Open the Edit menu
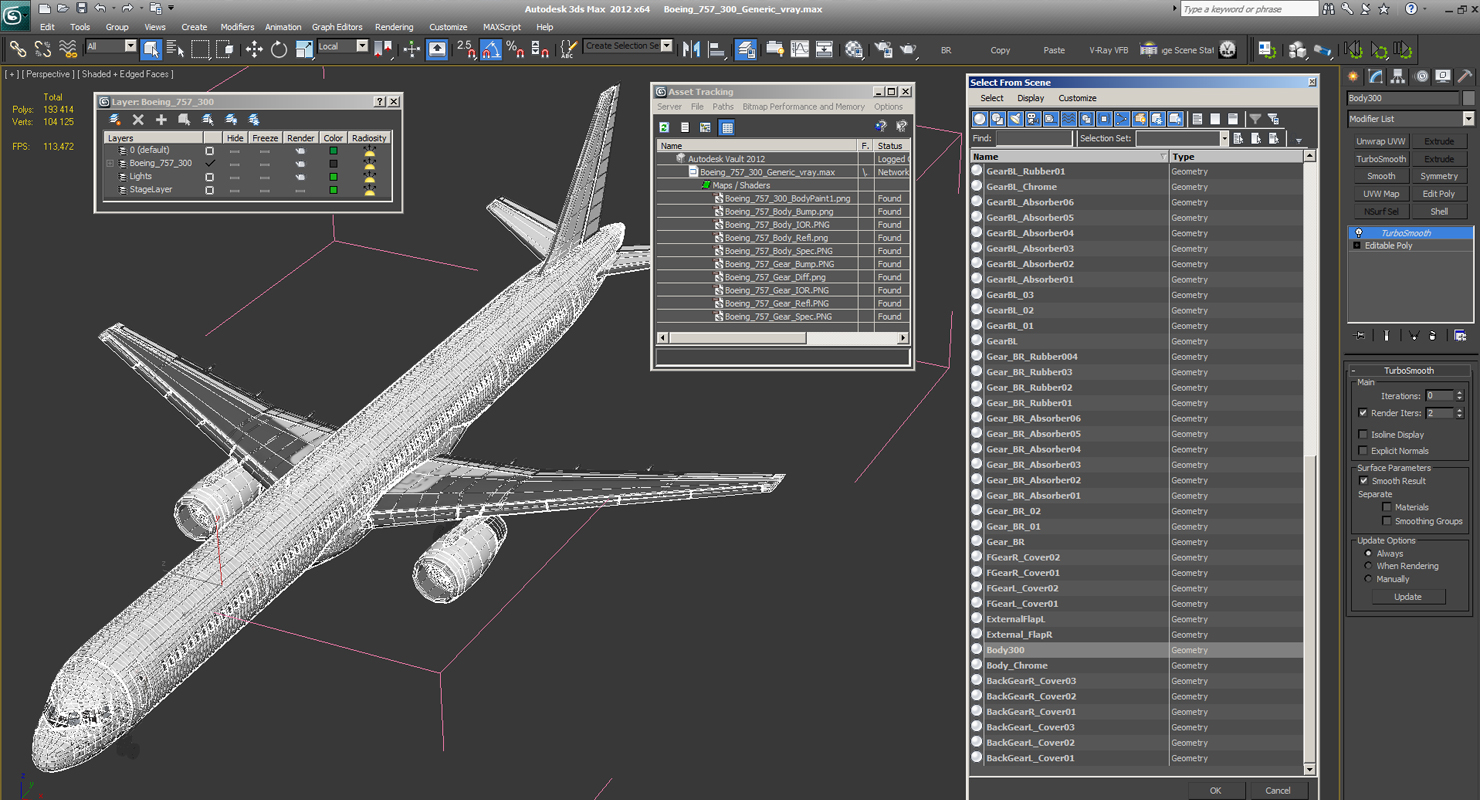The image size is (1480, 800). (47, 27)
